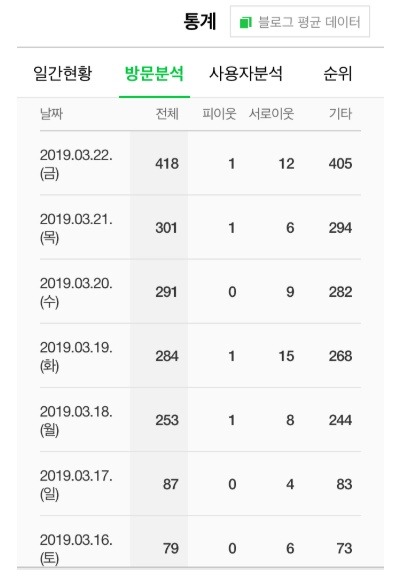The width and height of the screenshot is (408, 578).
Task: Click the 기타 column header
Action: pyautogui.click(x=341, y=114)
